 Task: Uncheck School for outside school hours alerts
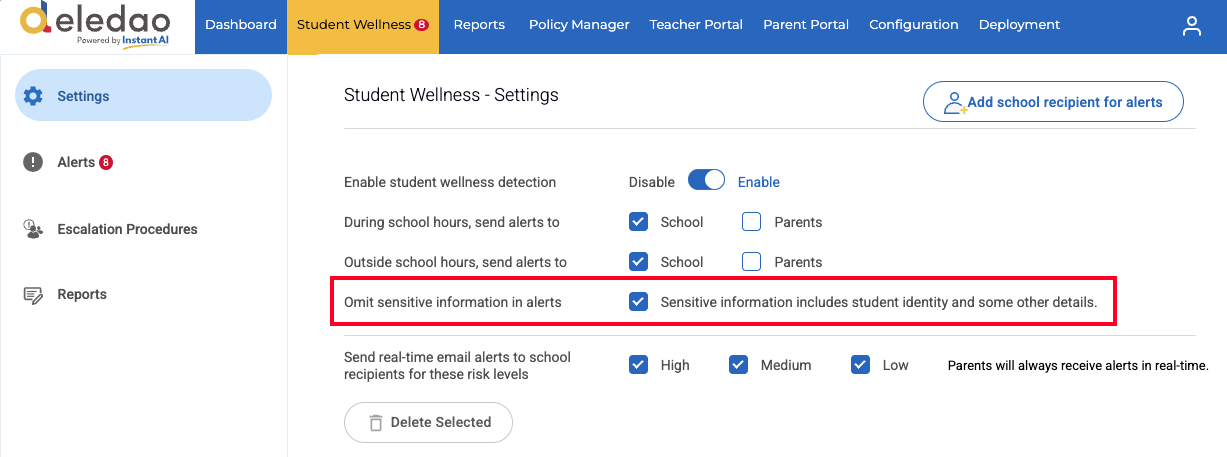point(639,262)
